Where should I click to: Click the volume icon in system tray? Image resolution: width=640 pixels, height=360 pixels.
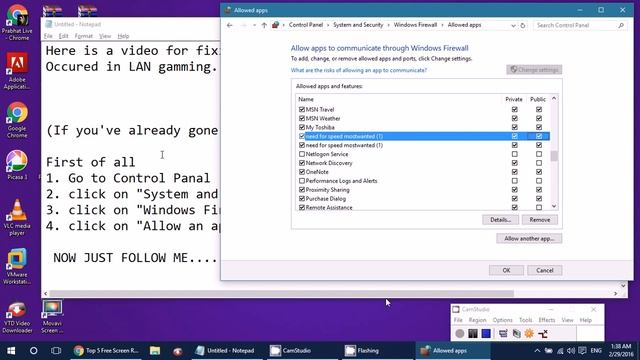pyautogui.click(x=571, y=351)
